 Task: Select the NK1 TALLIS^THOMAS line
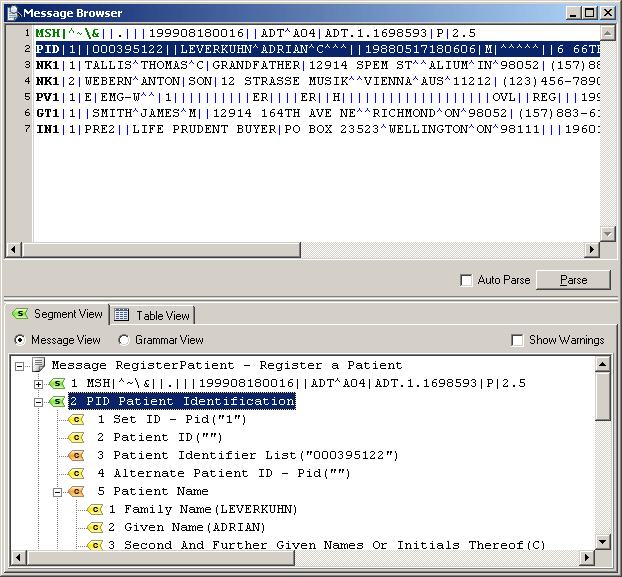(318, 65)
